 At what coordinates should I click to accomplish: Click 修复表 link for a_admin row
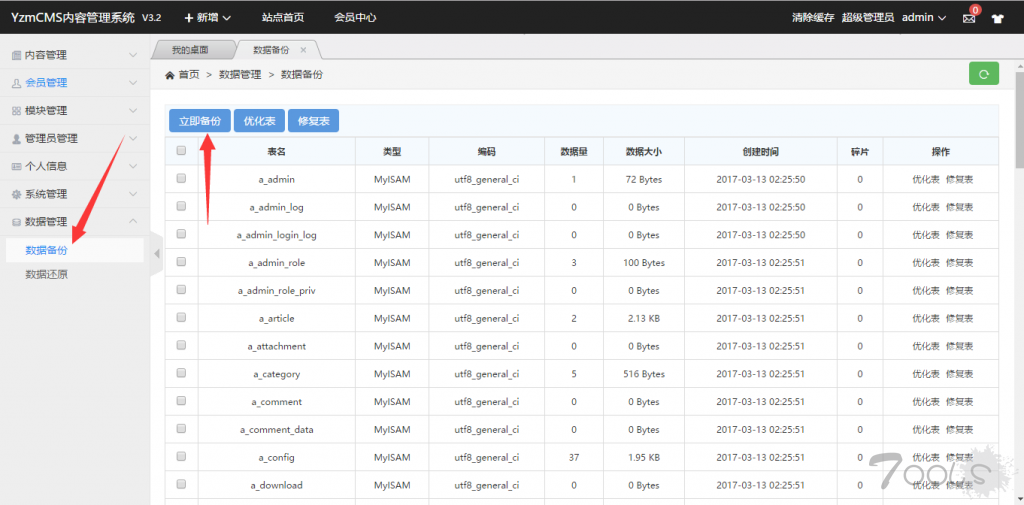(x=959, y=179)
